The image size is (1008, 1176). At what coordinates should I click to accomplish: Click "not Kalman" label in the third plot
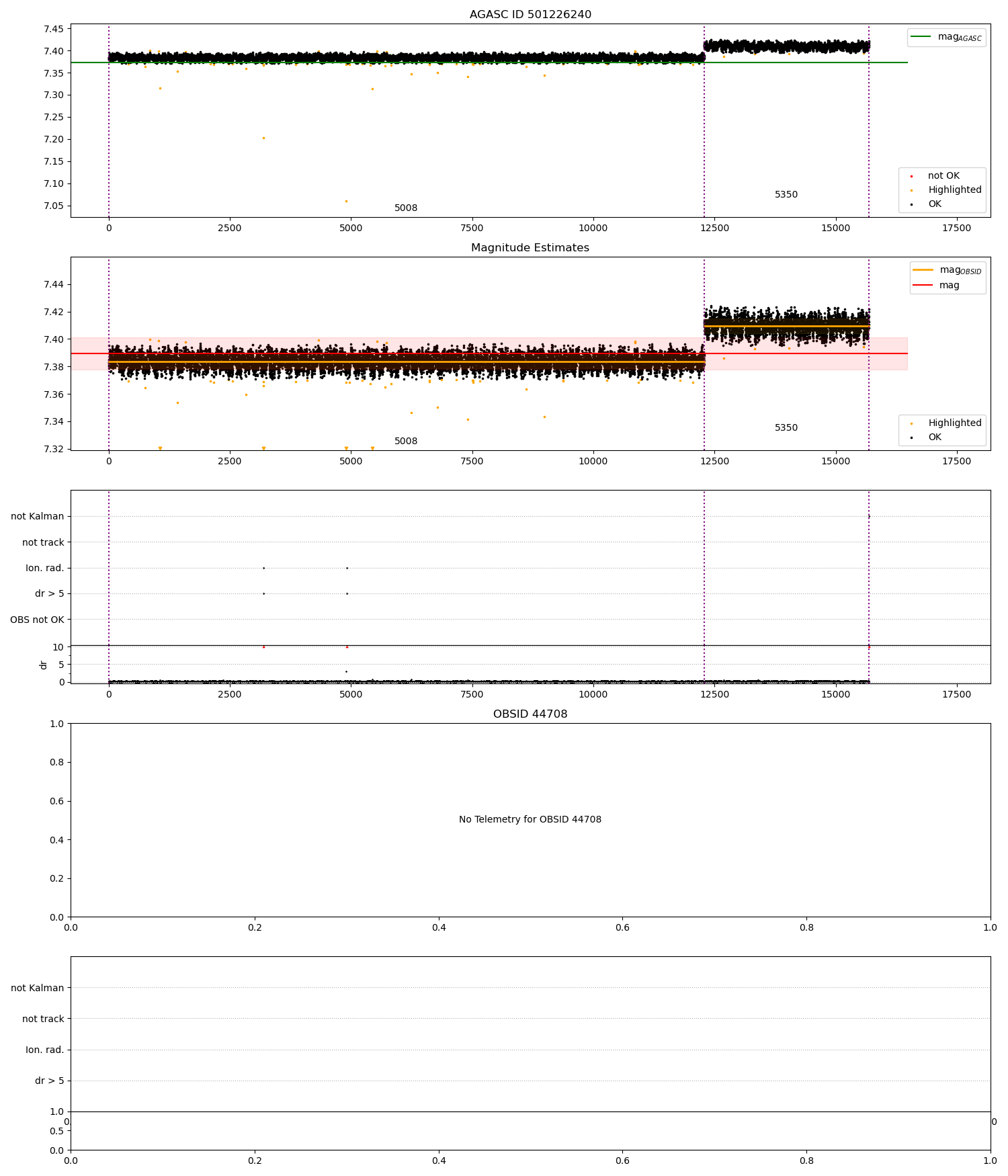click(x=38, y=517)
